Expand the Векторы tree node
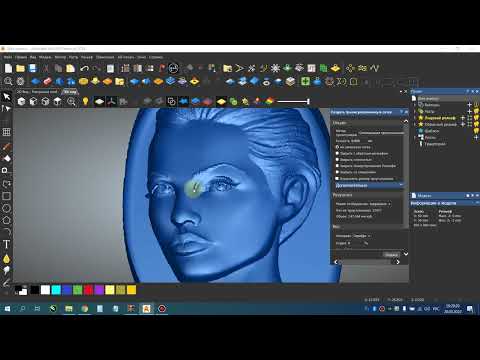480x360 pixels. tap(415, 105)
